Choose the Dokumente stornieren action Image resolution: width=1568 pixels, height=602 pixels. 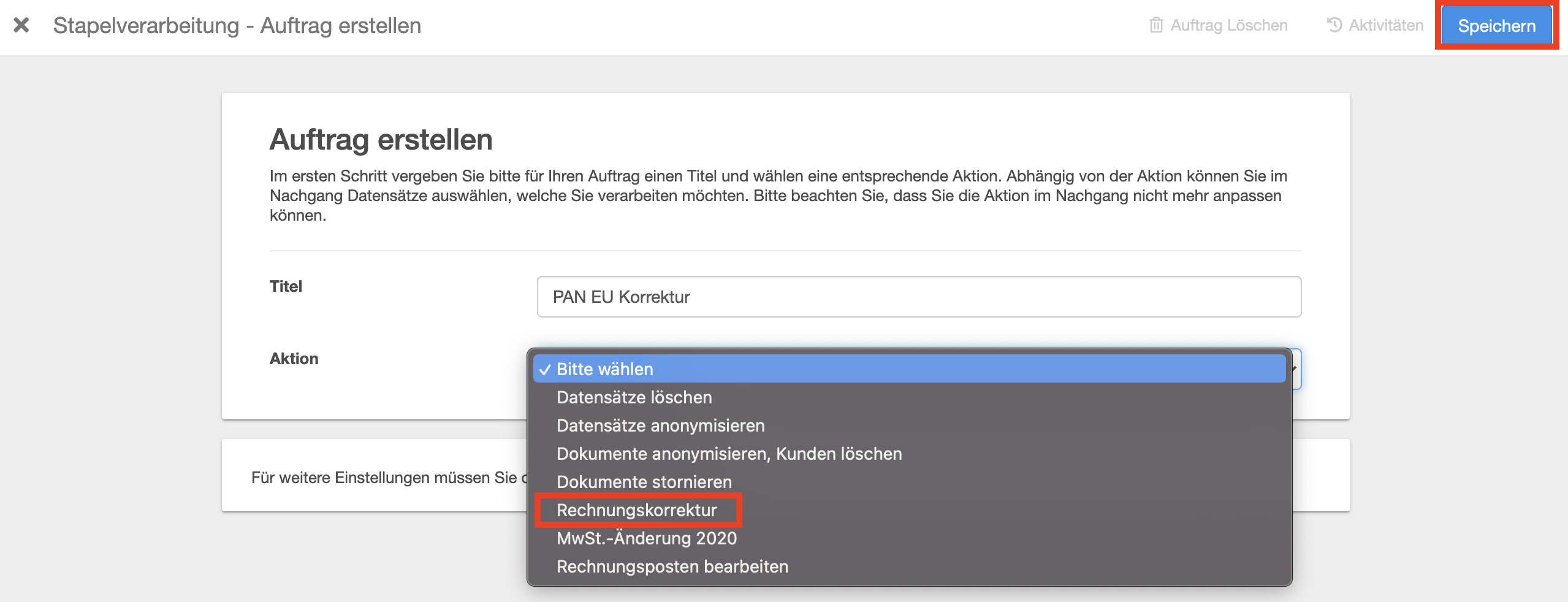pos(644,482)
